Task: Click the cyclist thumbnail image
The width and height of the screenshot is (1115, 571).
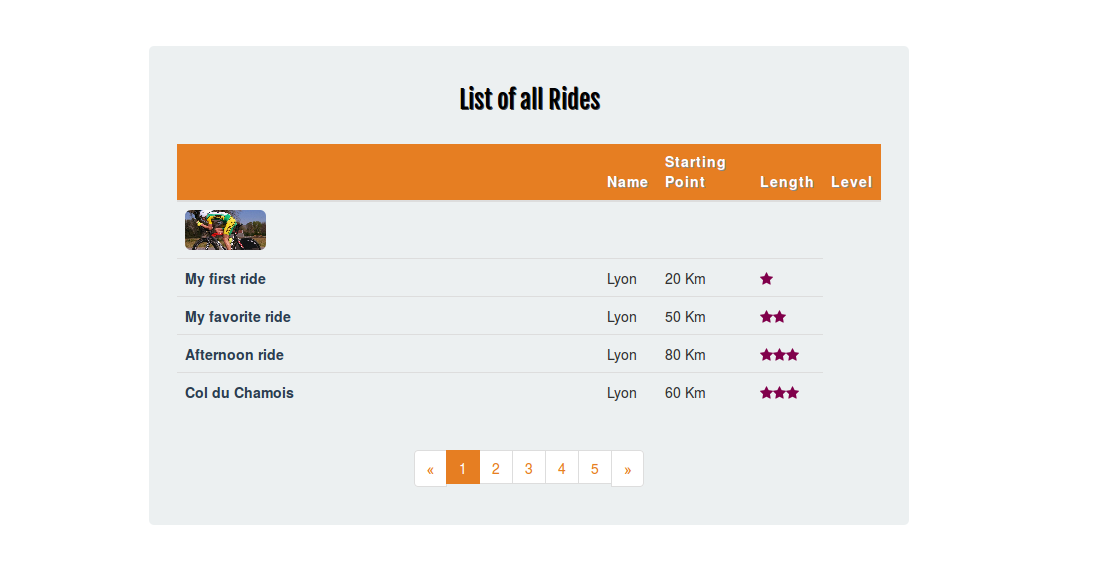Action: point(225,230)
